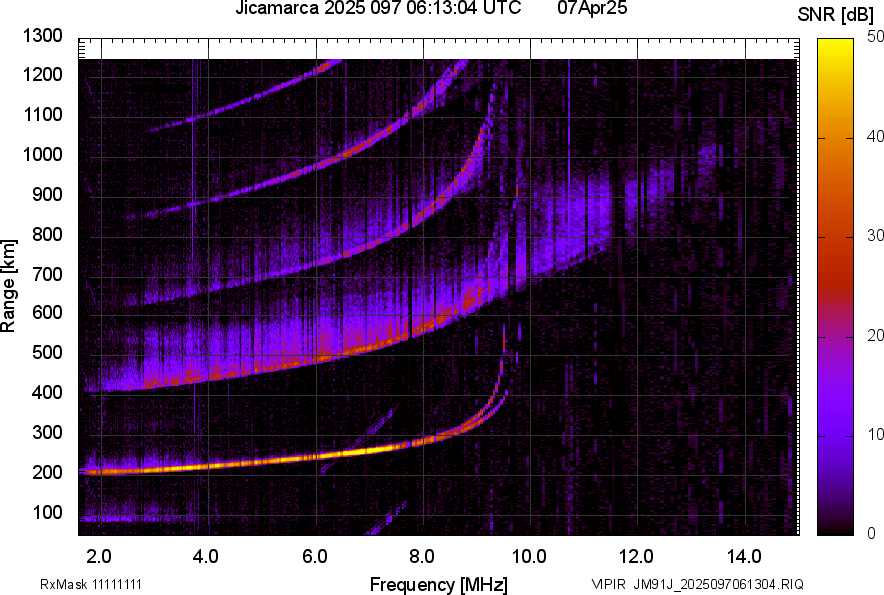Click the 50 dB colorbar tick label
This screenshot has height=595, width=884.
tap(876, 37)
